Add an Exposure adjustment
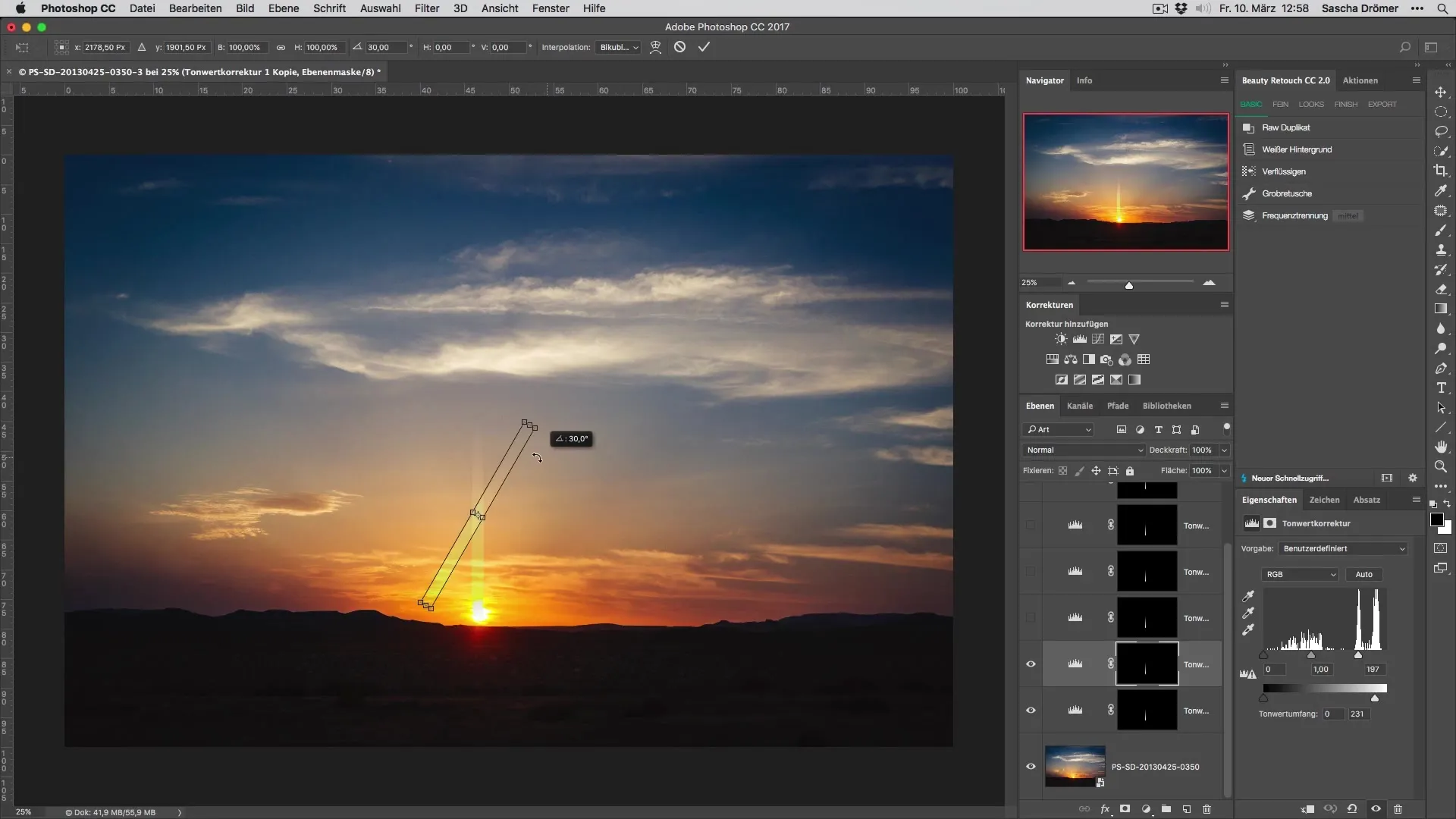Image resolution: width=1456 pixels, height=819 pixels. 1116,339
